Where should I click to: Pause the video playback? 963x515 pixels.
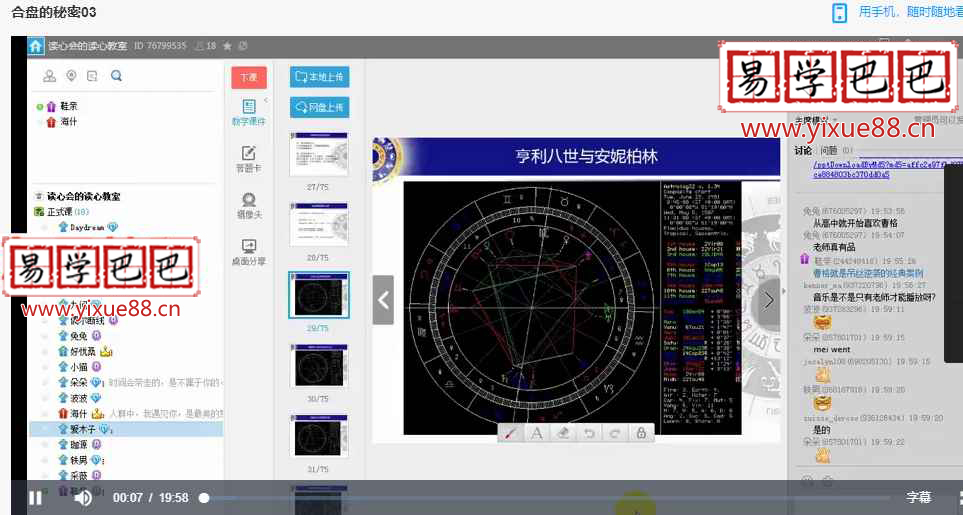[35, 497]
